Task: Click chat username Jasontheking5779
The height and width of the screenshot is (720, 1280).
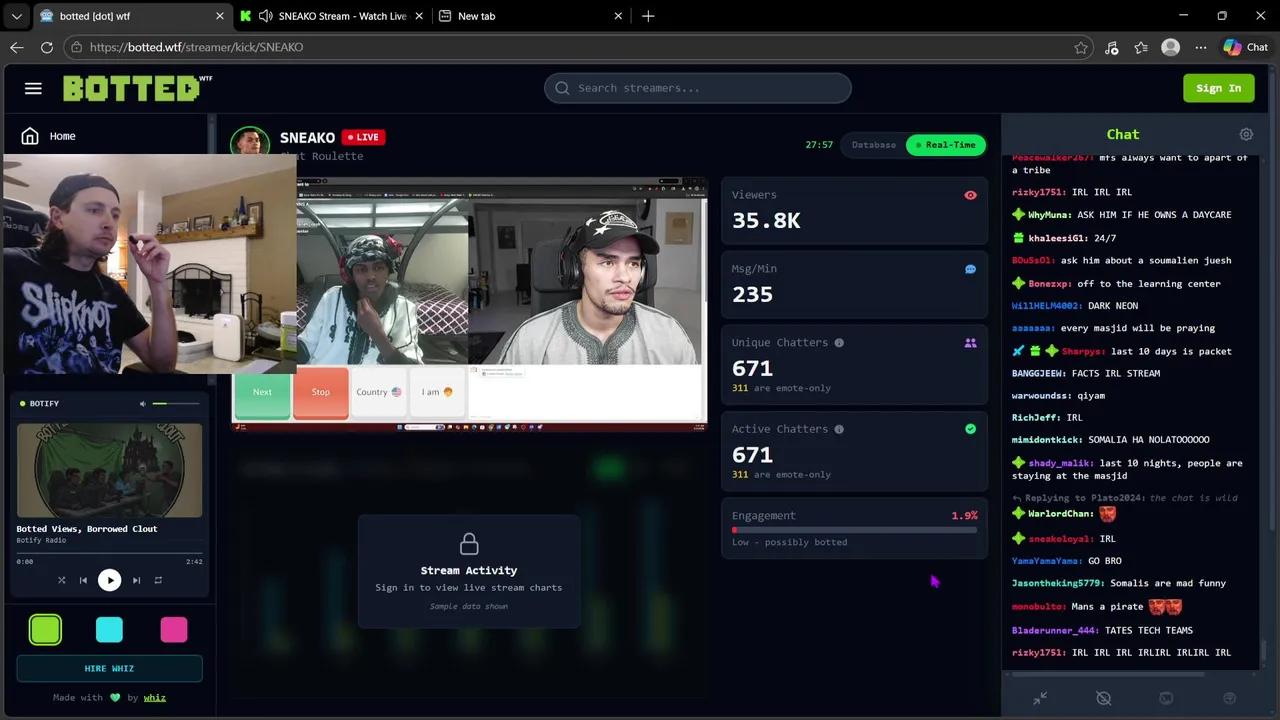Action: 1057,583
